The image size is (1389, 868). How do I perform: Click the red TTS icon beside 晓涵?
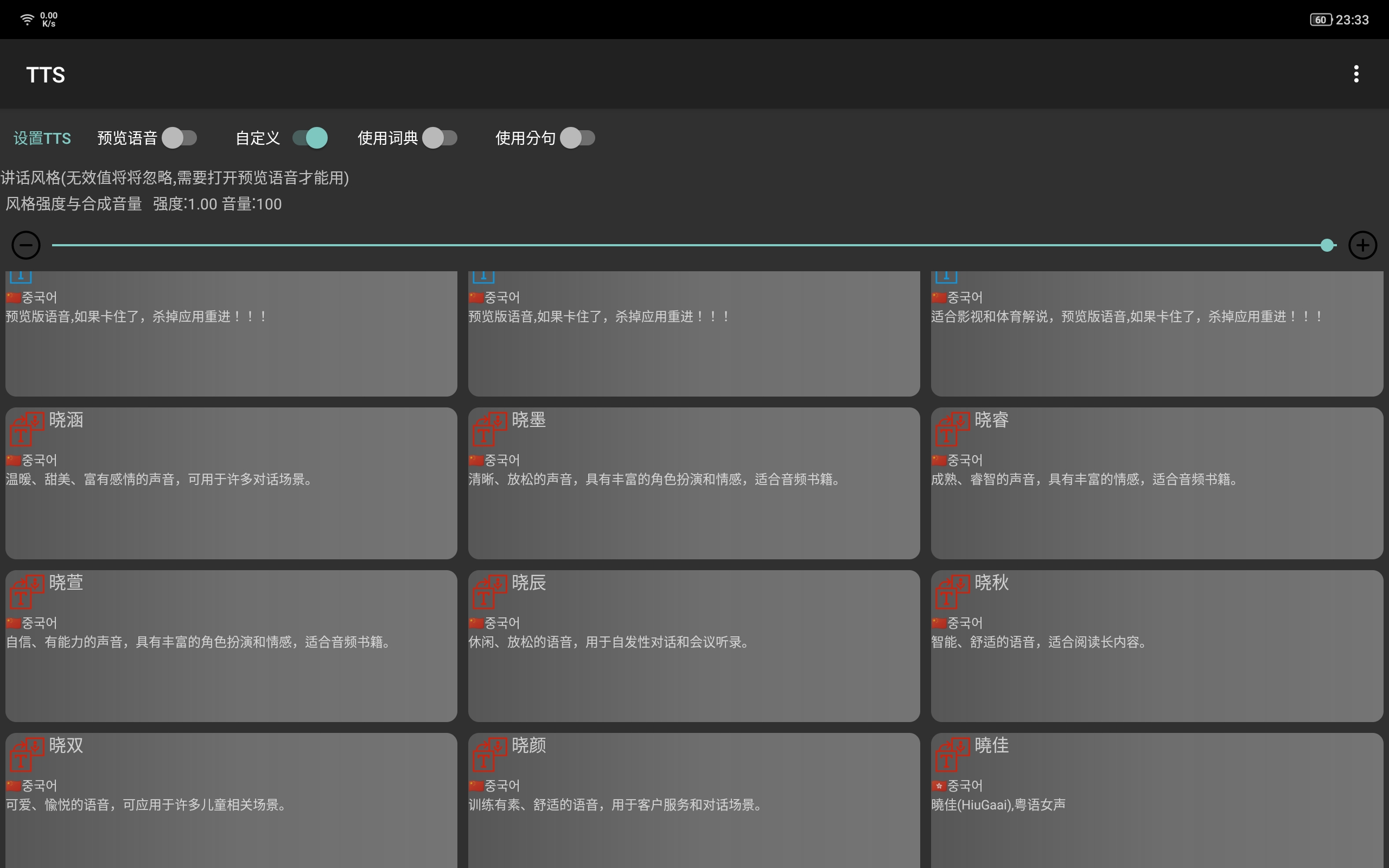coord(27,430)
